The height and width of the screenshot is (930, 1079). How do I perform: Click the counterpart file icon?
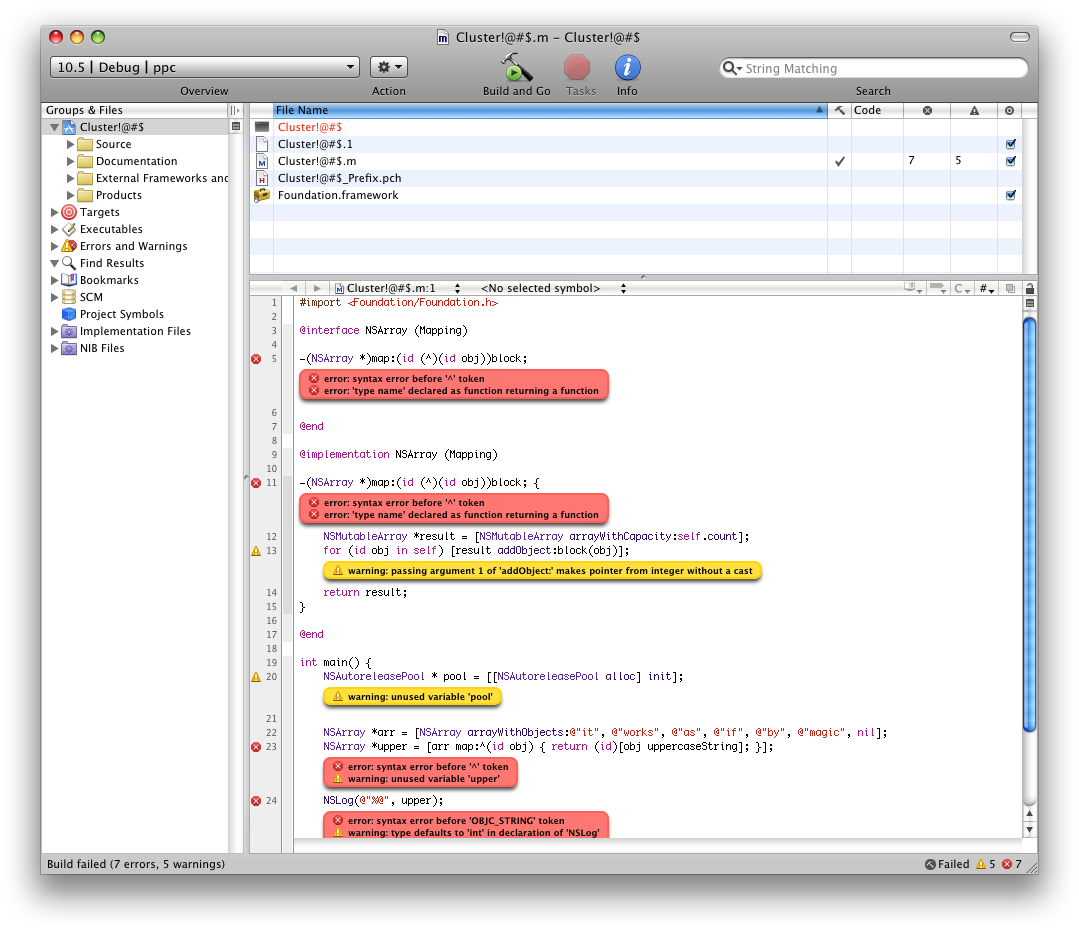pyautogui.click(x=1010, y=288)
